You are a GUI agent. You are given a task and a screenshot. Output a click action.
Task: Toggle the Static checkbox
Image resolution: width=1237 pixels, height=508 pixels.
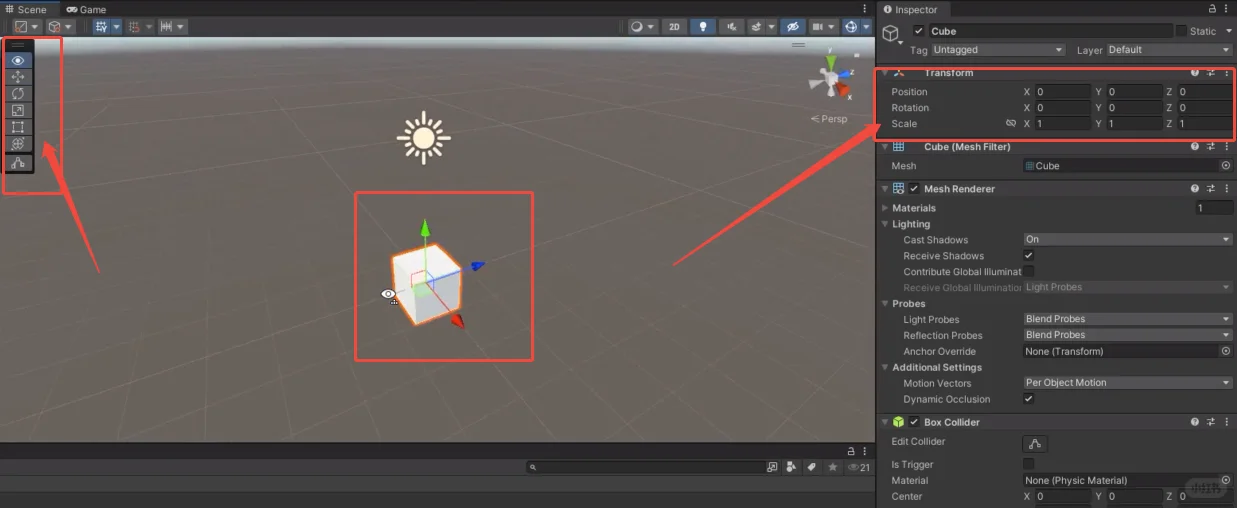click(x=1181, y=31)
